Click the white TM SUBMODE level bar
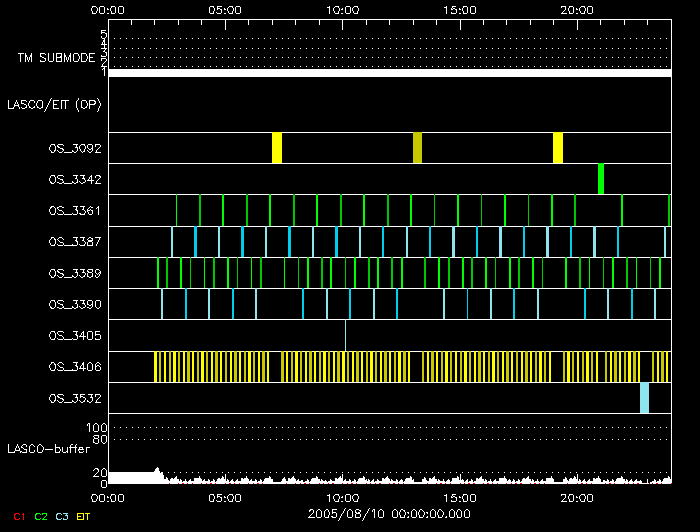This screenshot has height=532, width=700. coord(389,73)
